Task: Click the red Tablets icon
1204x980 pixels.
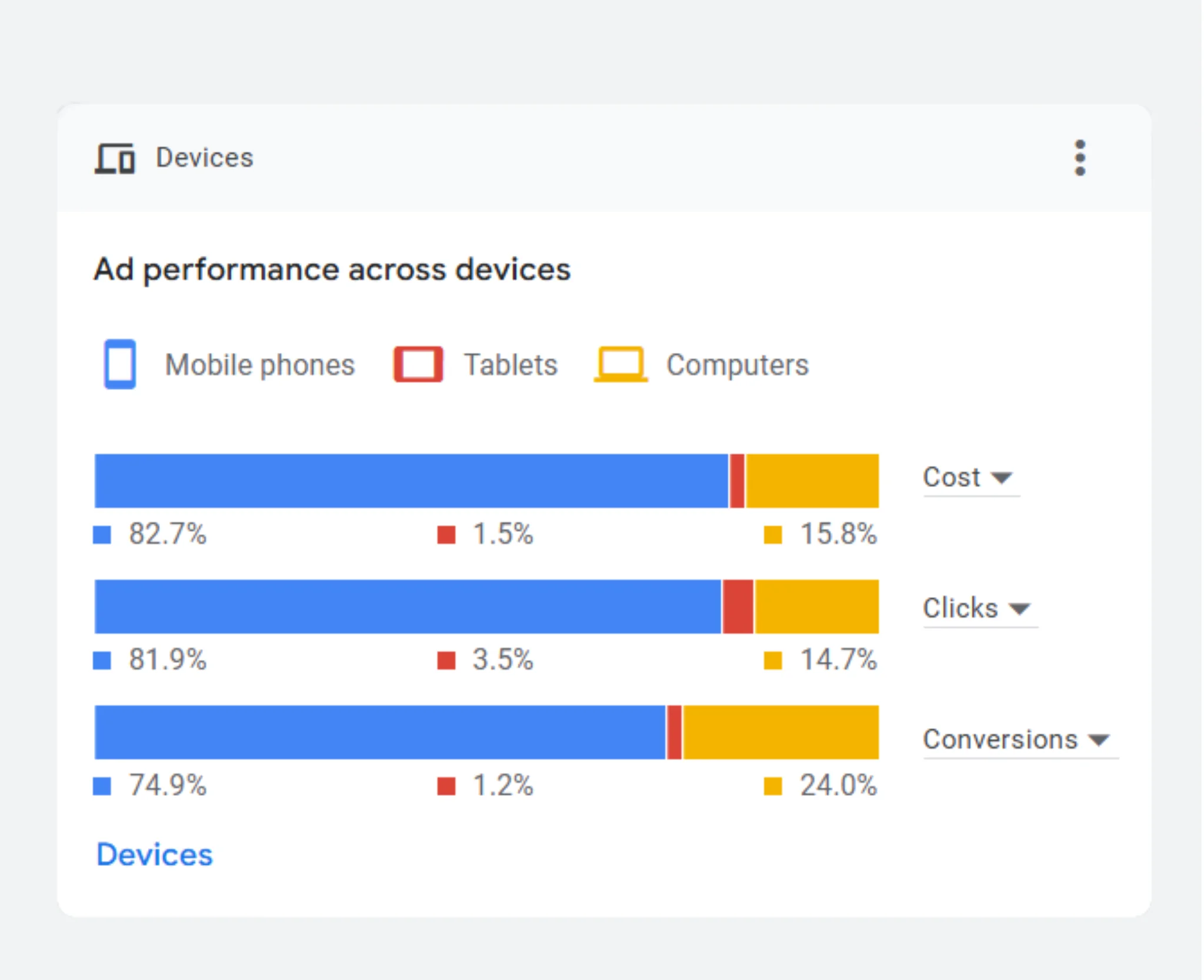Action: coord(418,364)
